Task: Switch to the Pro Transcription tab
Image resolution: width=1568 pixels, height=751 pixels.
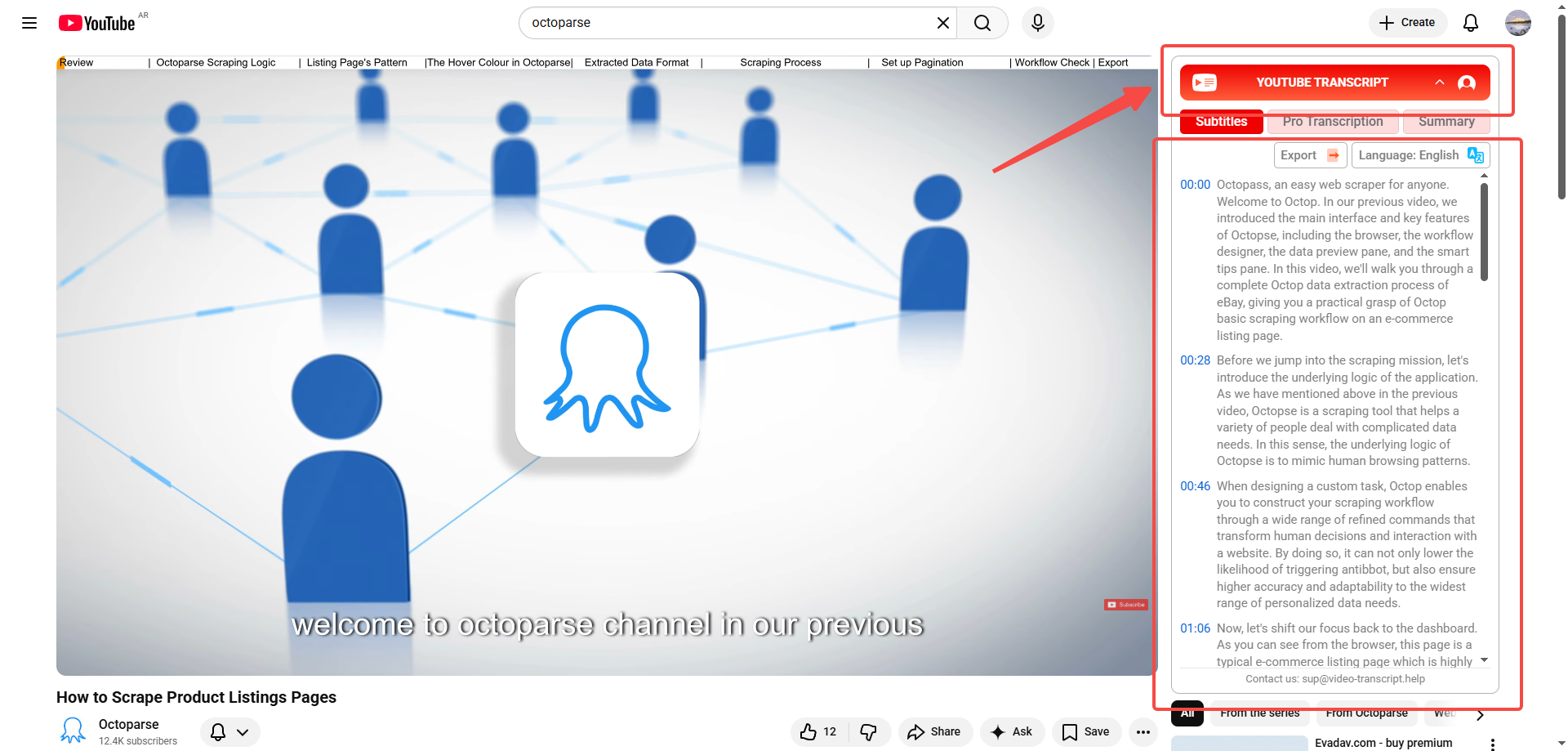Action: coord(1333,122)
